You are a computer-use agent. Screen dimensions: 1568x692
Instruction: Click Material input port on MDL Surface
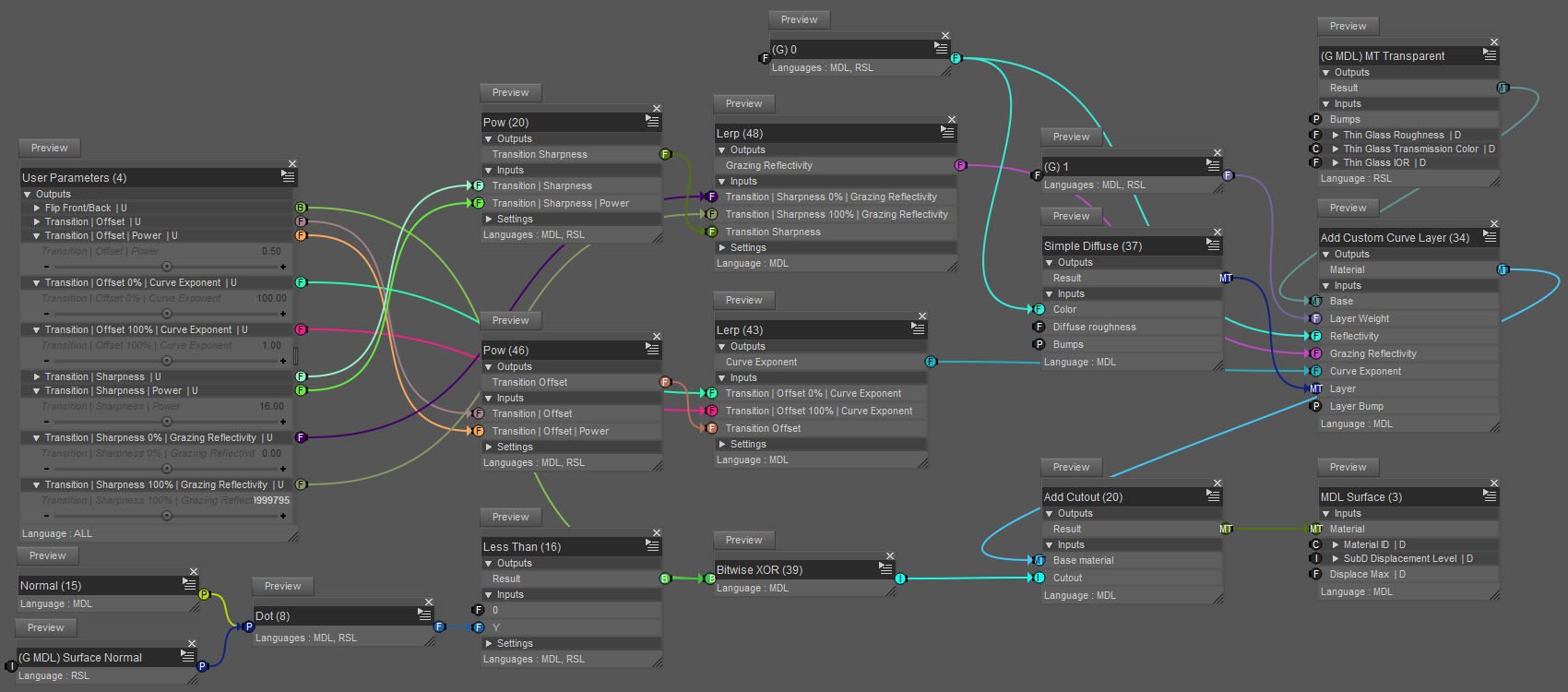(1316, 529)
